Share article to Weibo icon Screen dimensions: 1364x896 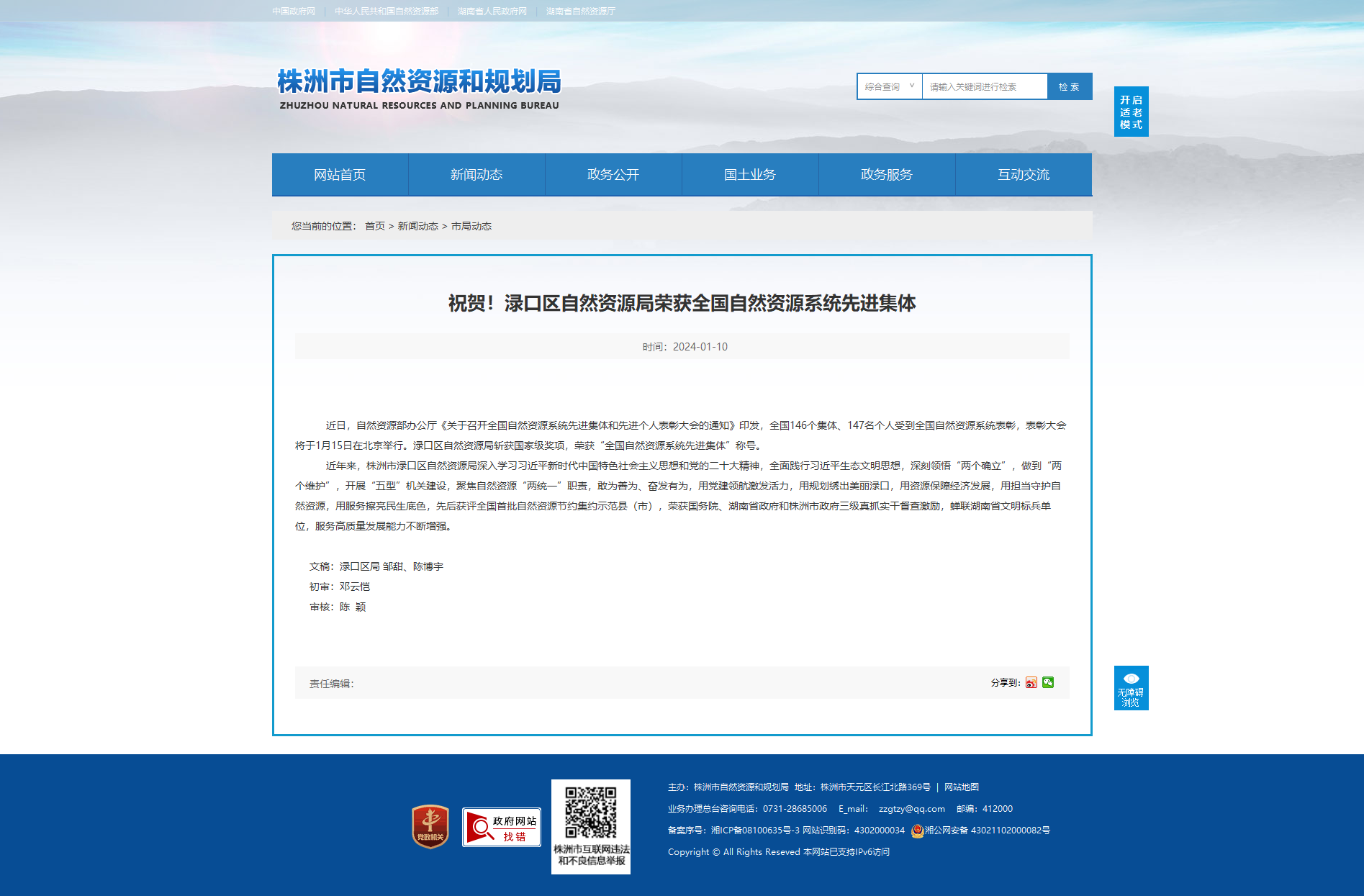(x=1031, y=682)
